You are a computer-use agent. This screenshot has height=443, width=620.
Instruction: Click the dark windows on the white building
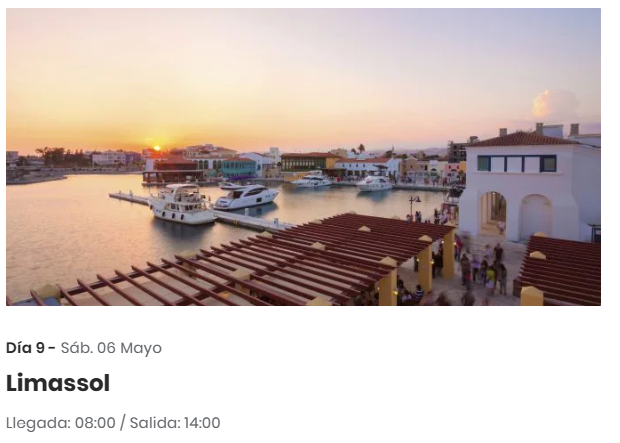pyautogui.click(x=517, y=163)
